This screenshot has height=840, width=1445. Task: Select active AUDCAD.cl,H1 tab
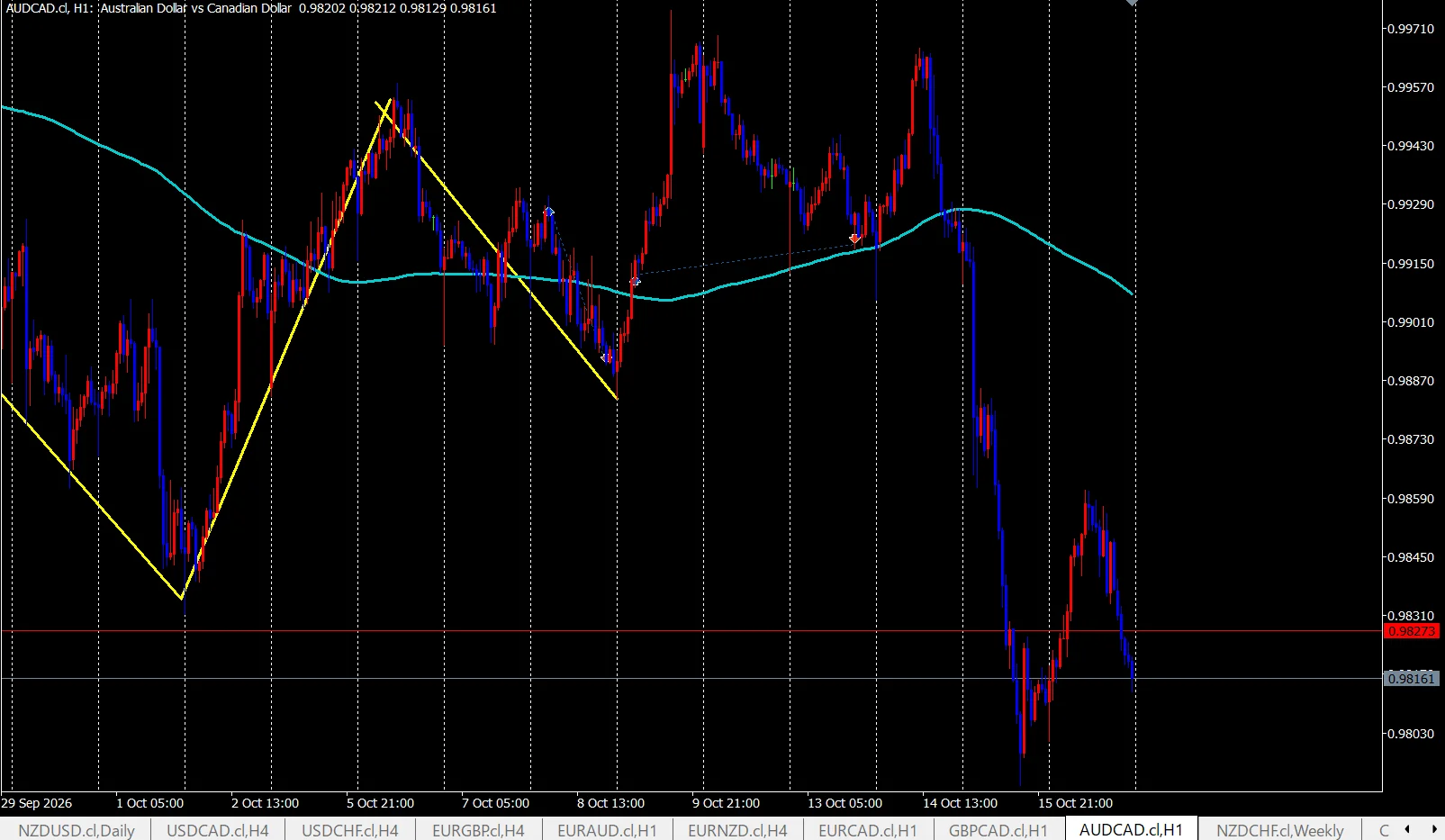1131,829
